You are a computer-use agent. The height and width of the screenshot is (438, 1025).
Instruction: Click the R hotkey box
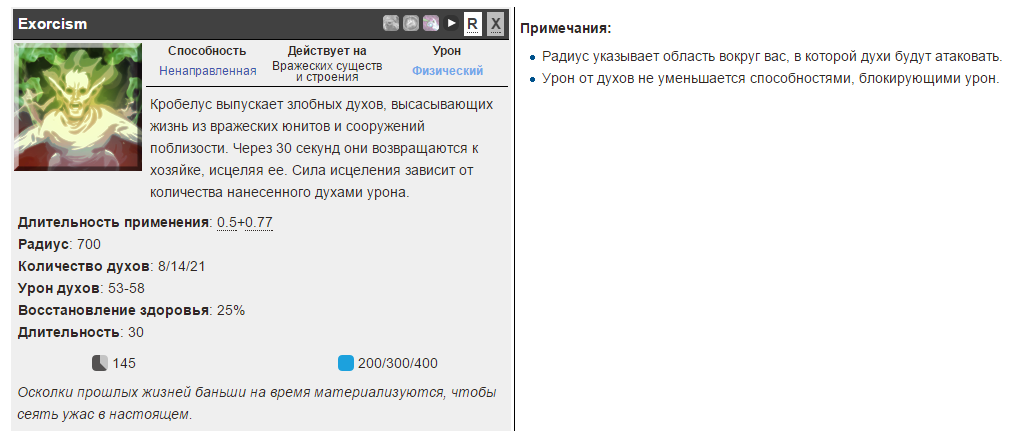[473, 22]
